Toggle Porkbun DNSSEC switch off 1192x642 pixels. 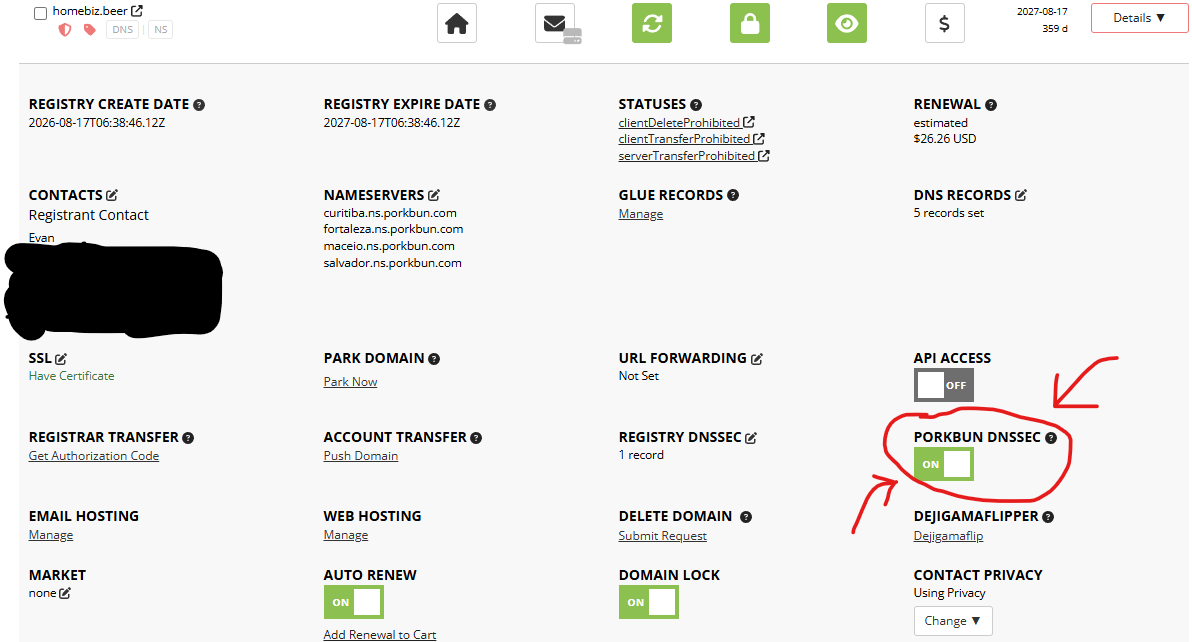tap(943, 464)
